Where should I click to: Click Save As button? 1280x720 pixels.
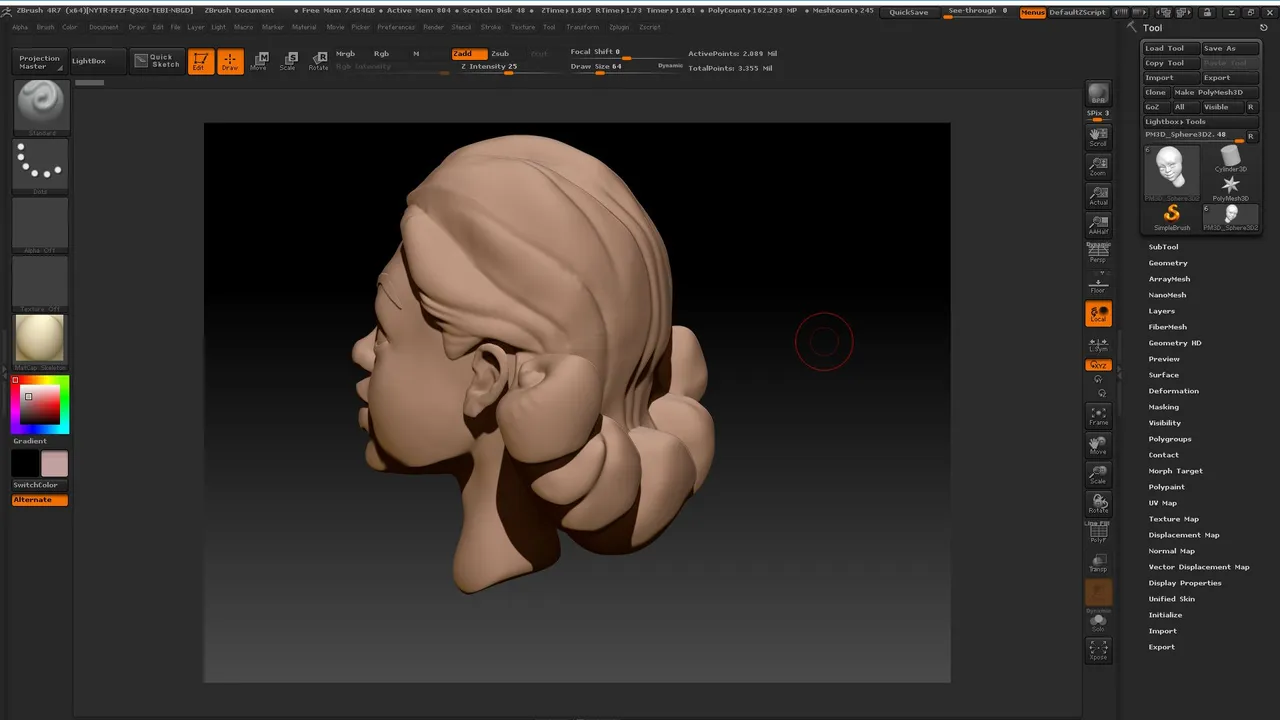pyautogui.click(x=1229, y=48)
